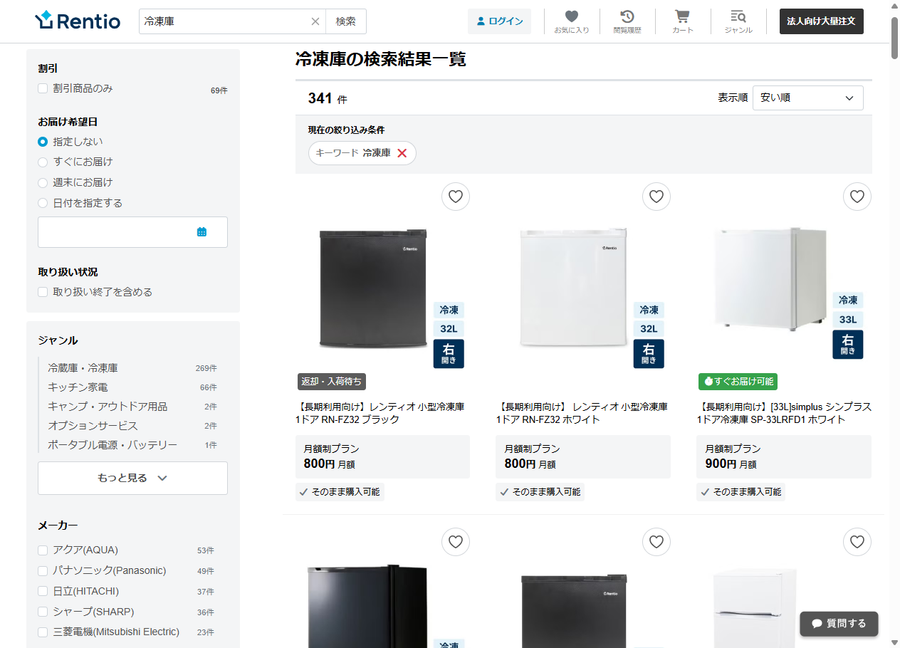Image resolution: width=900 pixels, height=648 pixels.
Task: Click the すぐお届け可能 green badge
Action: pos(738,381)
